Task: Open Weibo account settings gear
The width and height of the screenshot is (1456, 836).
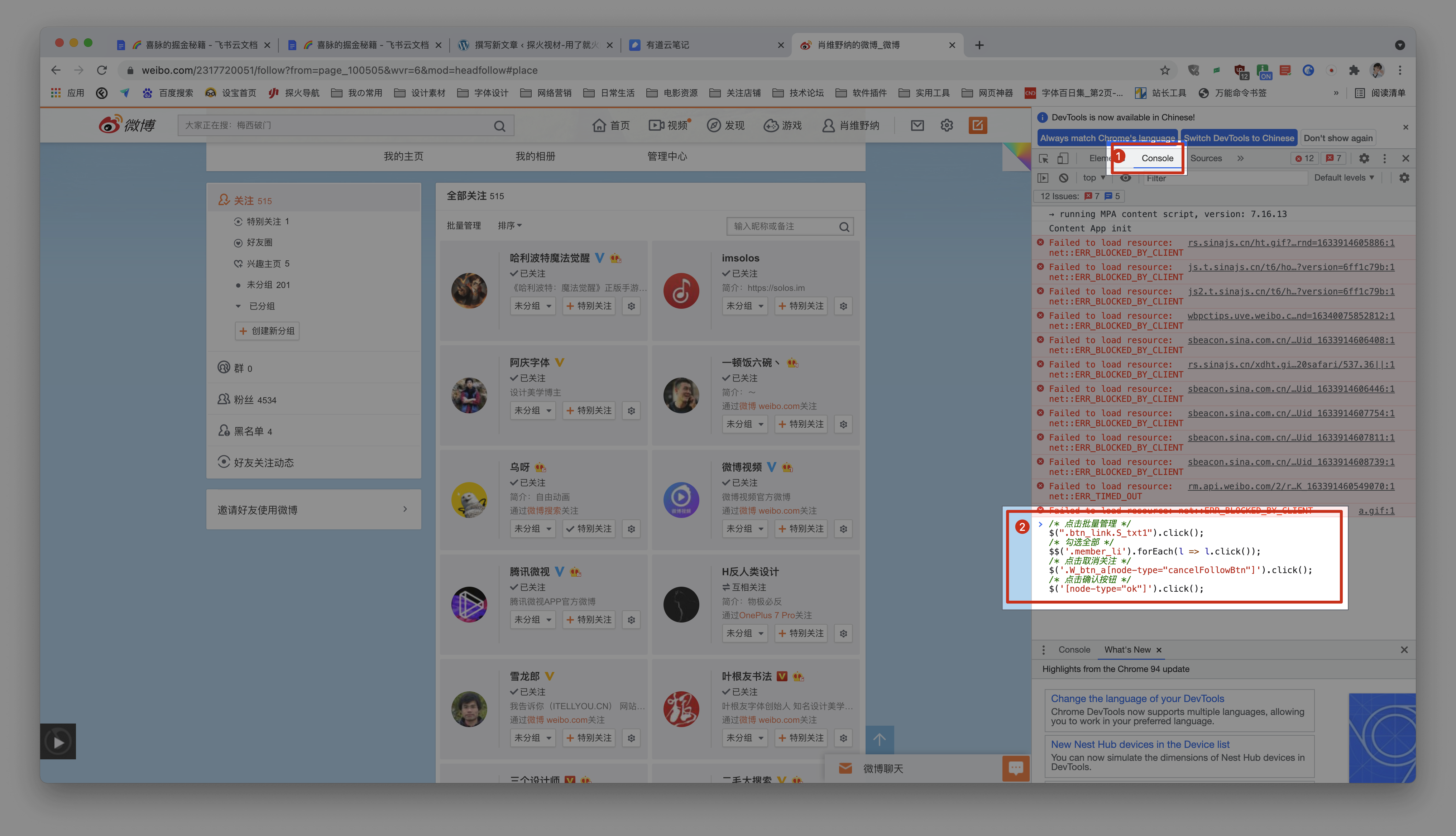Action: point(947,125)
